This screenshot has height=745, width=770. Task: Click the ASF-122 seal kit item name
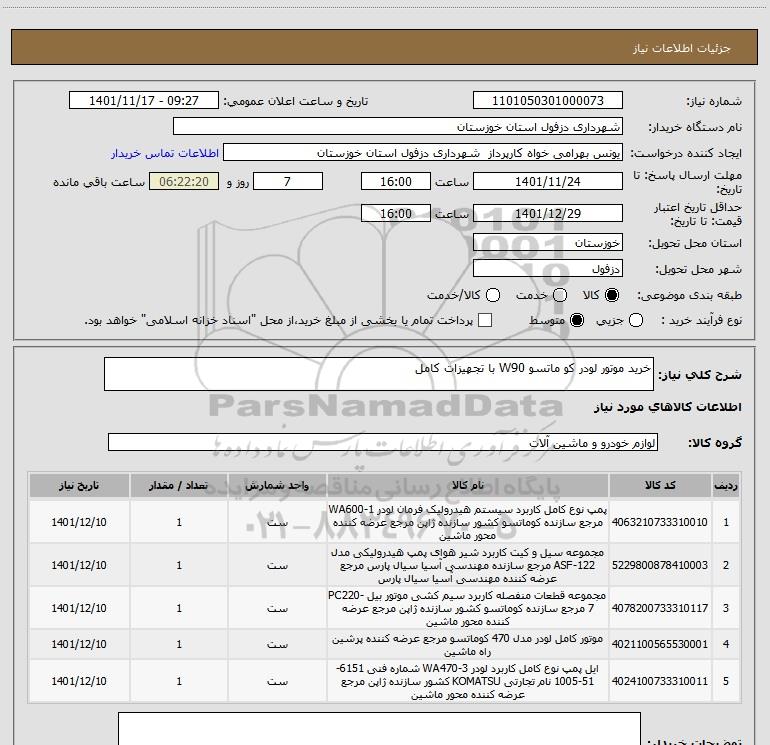[468, 565]
